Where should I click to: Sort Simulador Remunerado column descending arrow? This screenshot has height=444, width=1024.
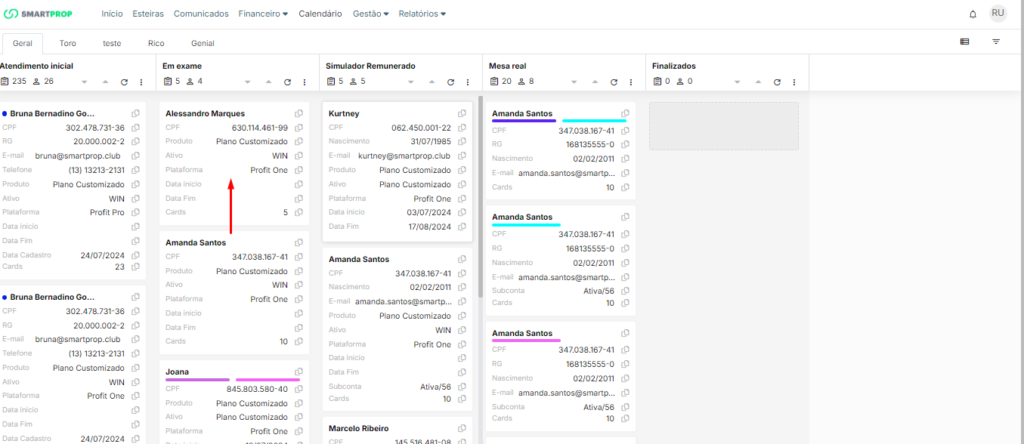click(x=412, y=82)
